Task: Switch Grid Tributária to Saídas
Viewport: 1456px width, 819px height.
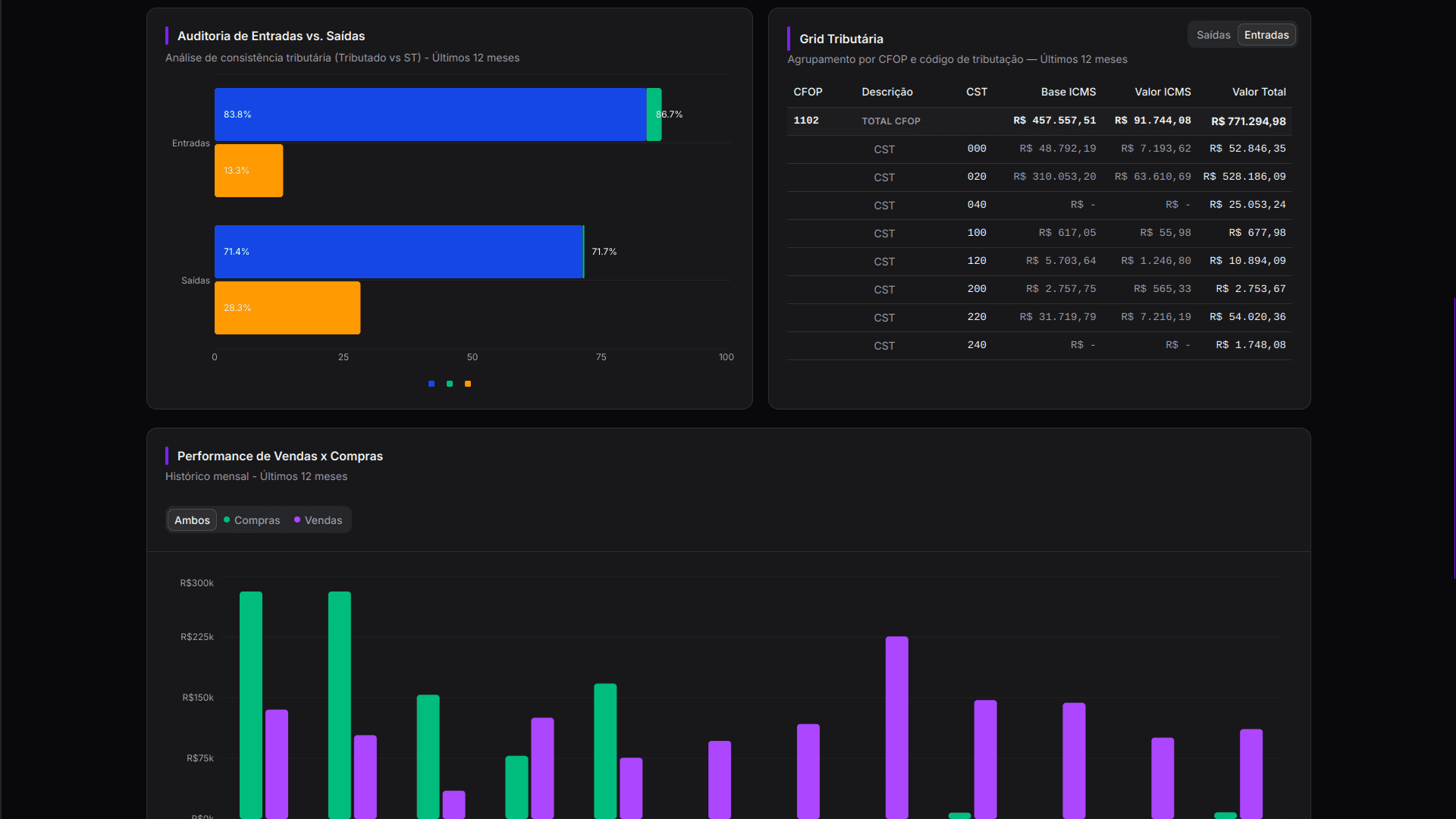Action: tap(1213, 35)
